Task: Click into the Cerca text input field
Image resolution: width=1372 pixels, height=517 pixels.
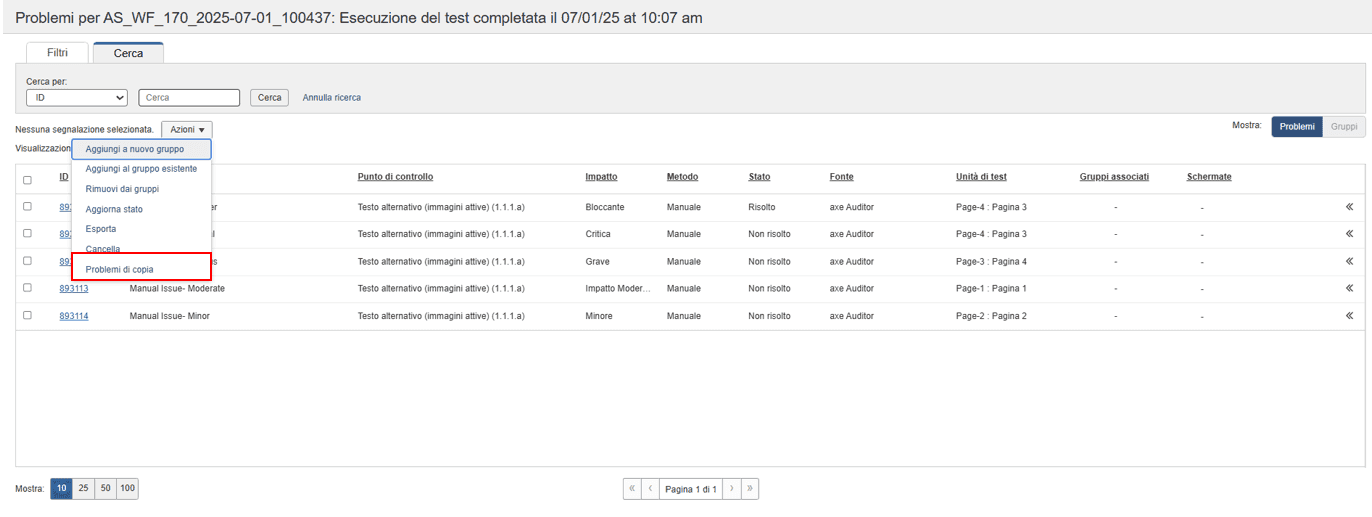Action: click(x=189, y=98)
